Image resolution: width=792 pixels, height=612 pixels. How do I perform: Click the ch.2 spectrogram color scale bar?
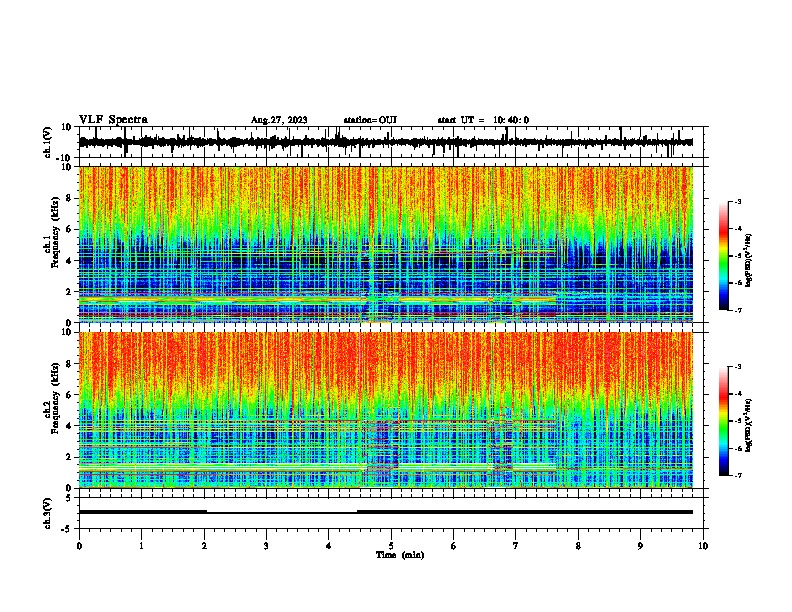click(x=724, y=421)
